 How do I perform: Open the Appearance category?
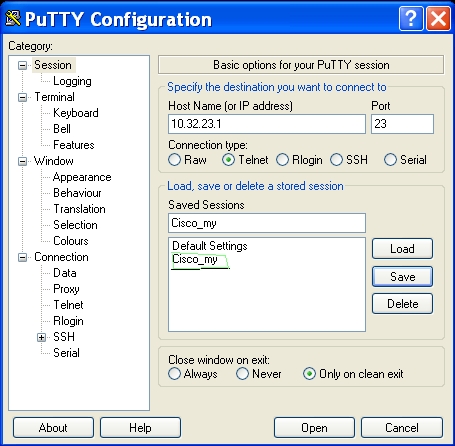click(x=82, y=177)
